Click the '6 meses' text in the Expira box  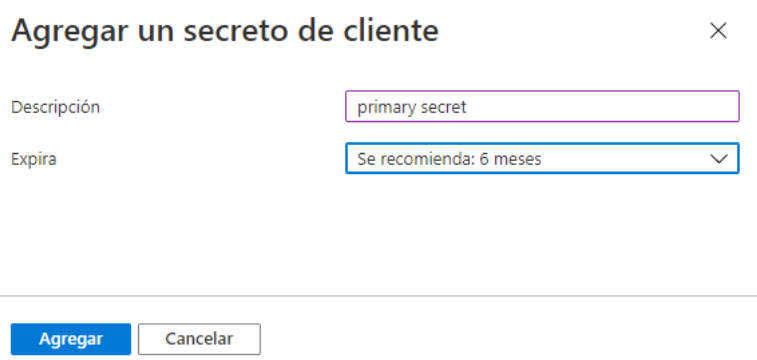[x=510, y=159]
